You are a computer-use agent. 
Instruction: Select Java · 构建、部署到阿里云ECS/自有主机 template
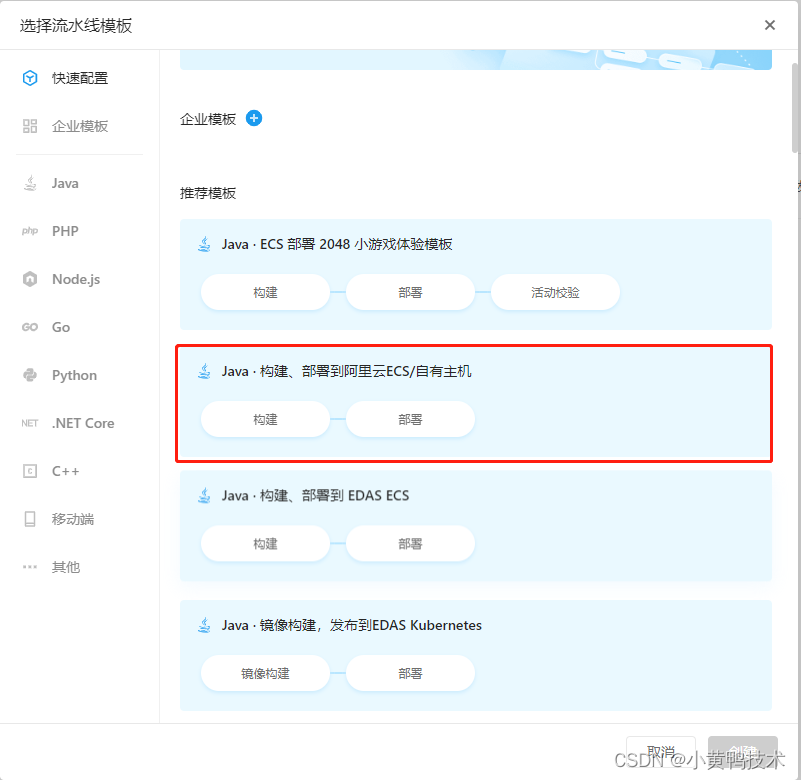476,403
